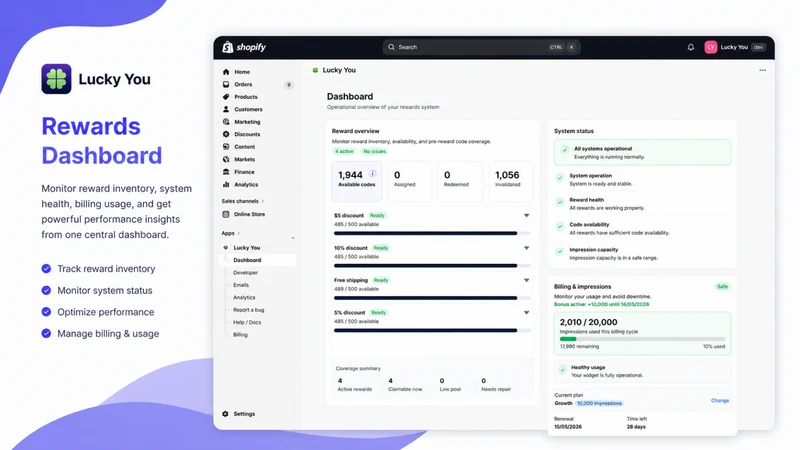Click the 4 active badge
Screen dimensions: 800x450
pyautogui.click(x=344, y=152)
